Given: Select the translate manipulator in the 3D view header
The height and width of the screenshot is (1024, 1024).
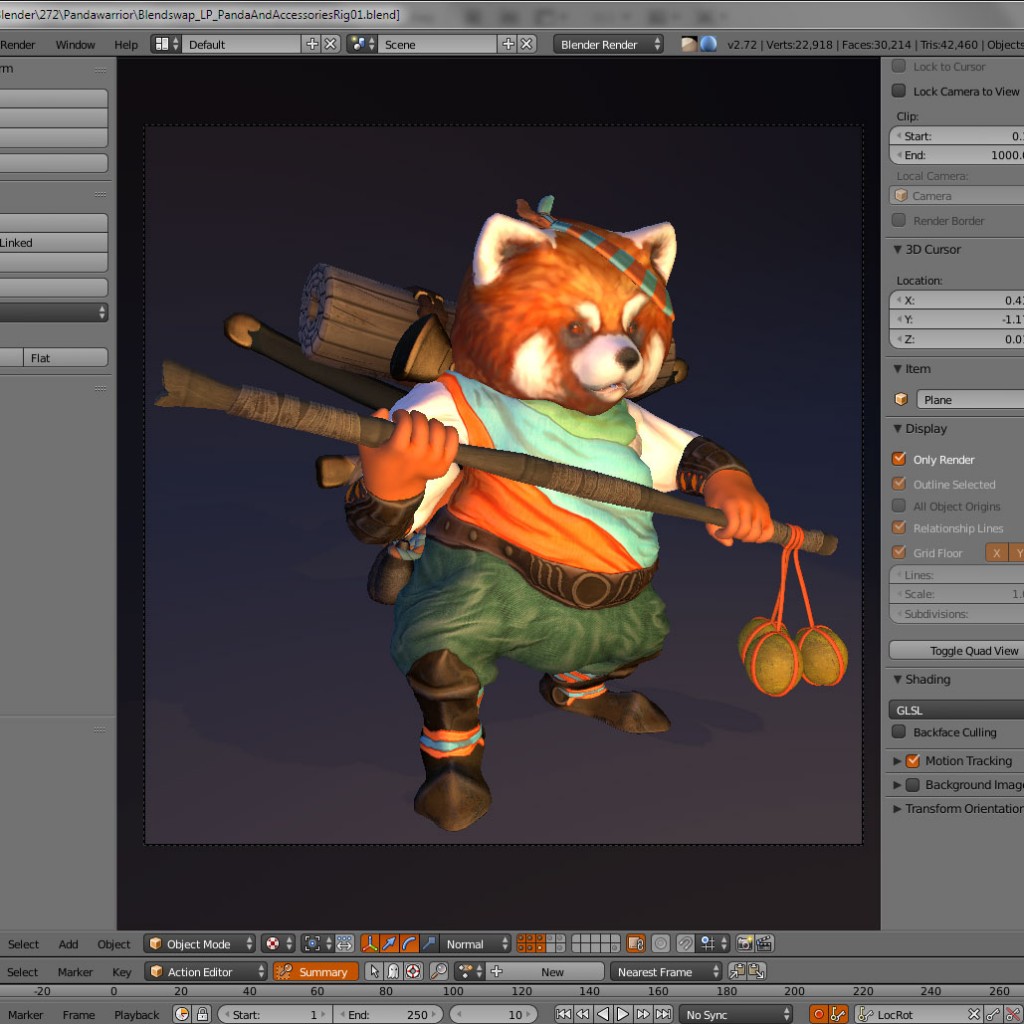Looking at the screenshot, I should tap(389, 944).
